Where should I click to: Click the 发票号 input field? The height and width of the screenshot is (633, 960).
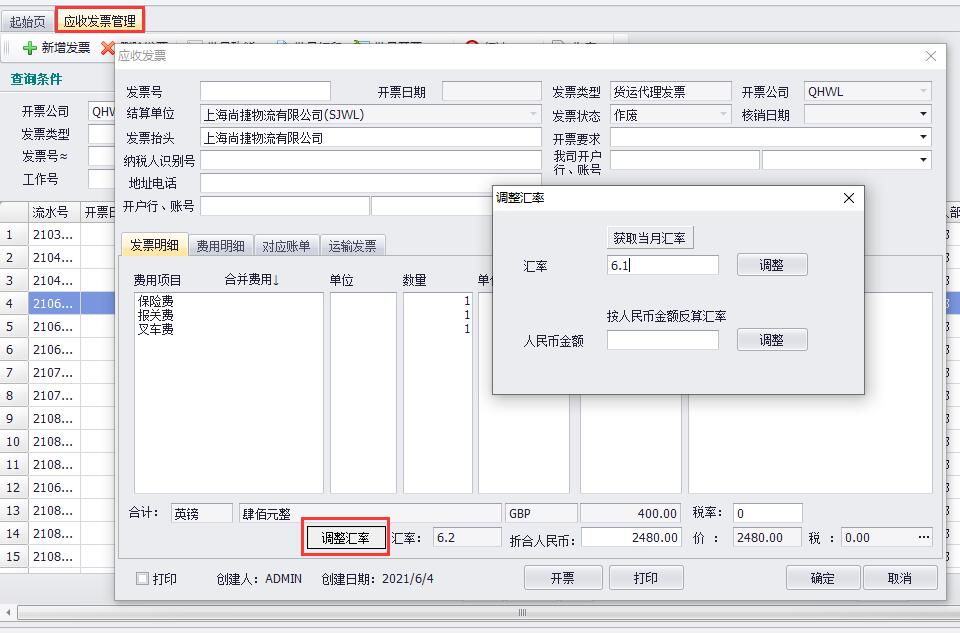click(265, 92)
